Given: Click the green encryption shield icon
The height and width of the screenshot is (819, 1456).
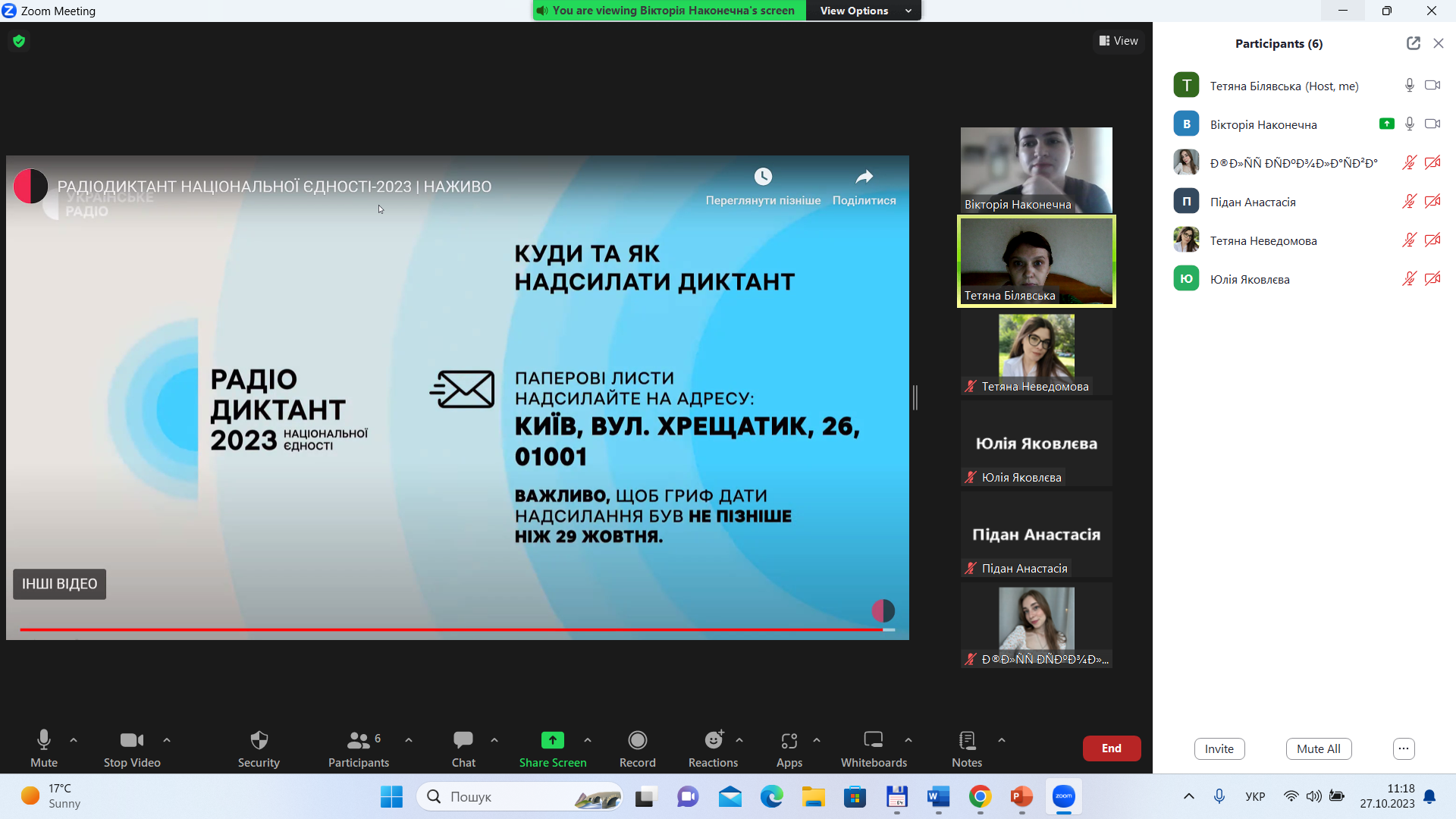Looking at the screenshot, I should coord(19,41).
